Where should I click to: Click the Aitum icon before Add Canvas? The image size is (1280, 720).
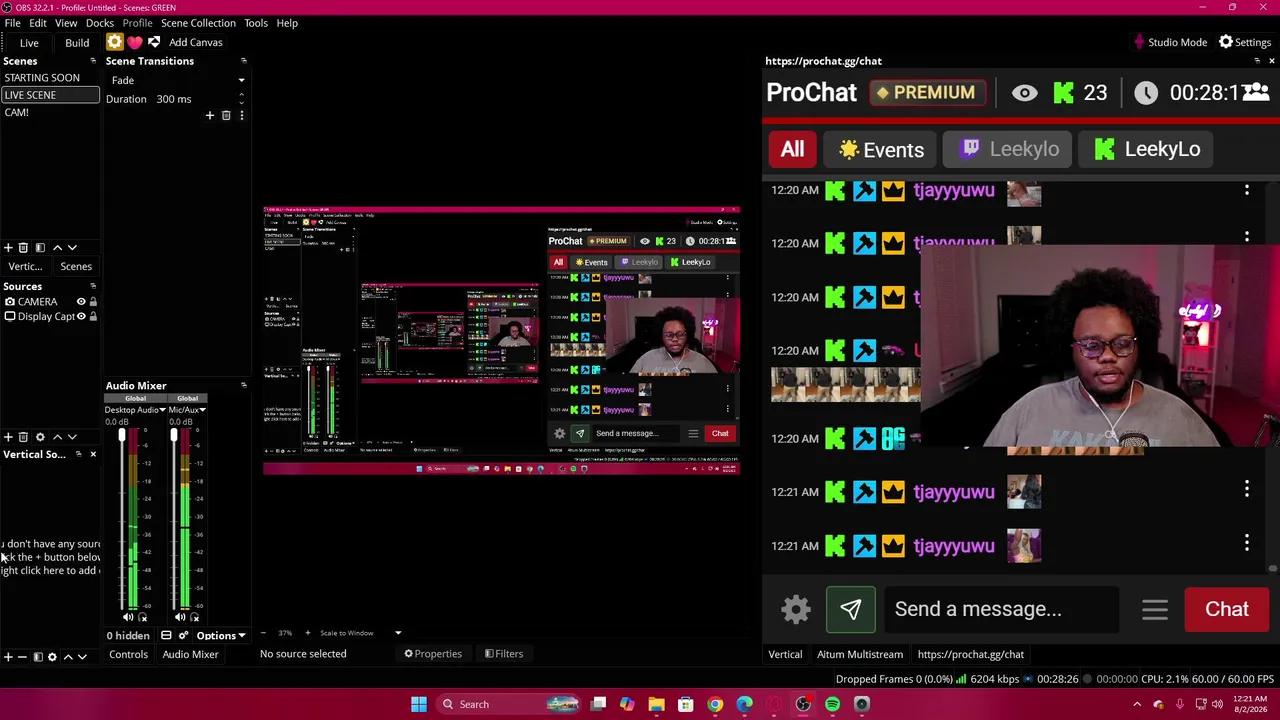154,42
